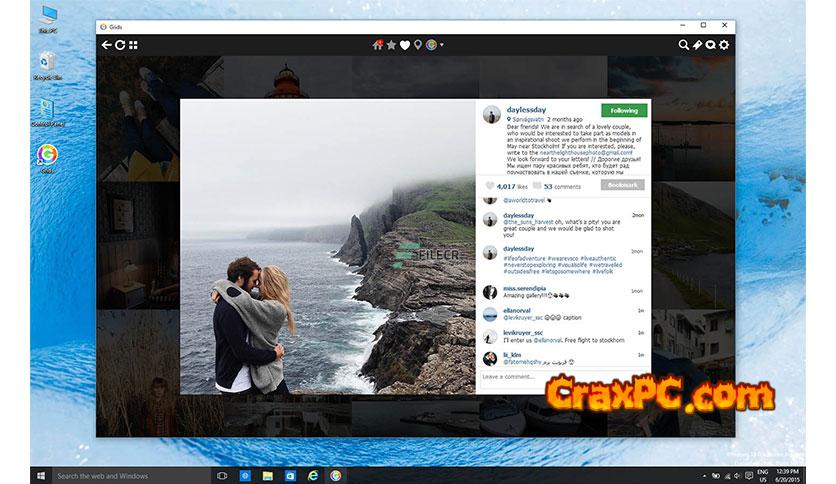Screen dimensions: 836x484
Task: Open Internet Explorer taskbar icon
Action: pyautogui.click(x=312, y=475)
